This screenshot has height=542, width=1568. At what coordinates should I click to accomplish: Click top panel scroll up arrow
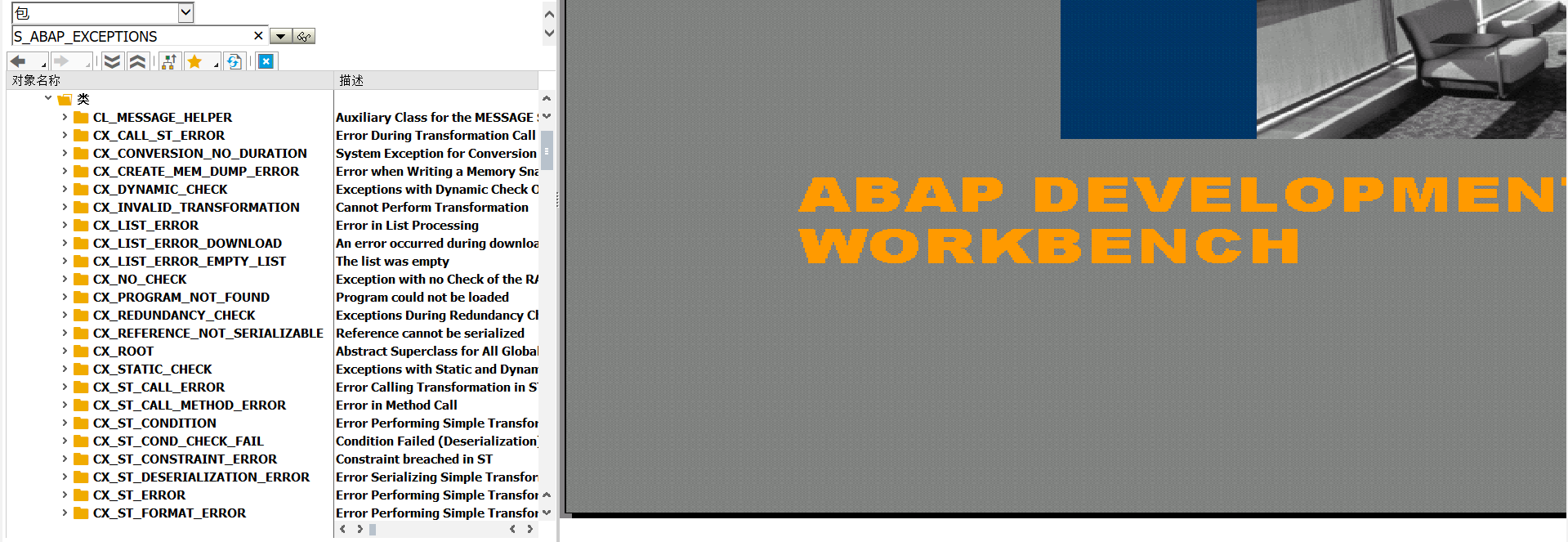(x=549, y=14)
